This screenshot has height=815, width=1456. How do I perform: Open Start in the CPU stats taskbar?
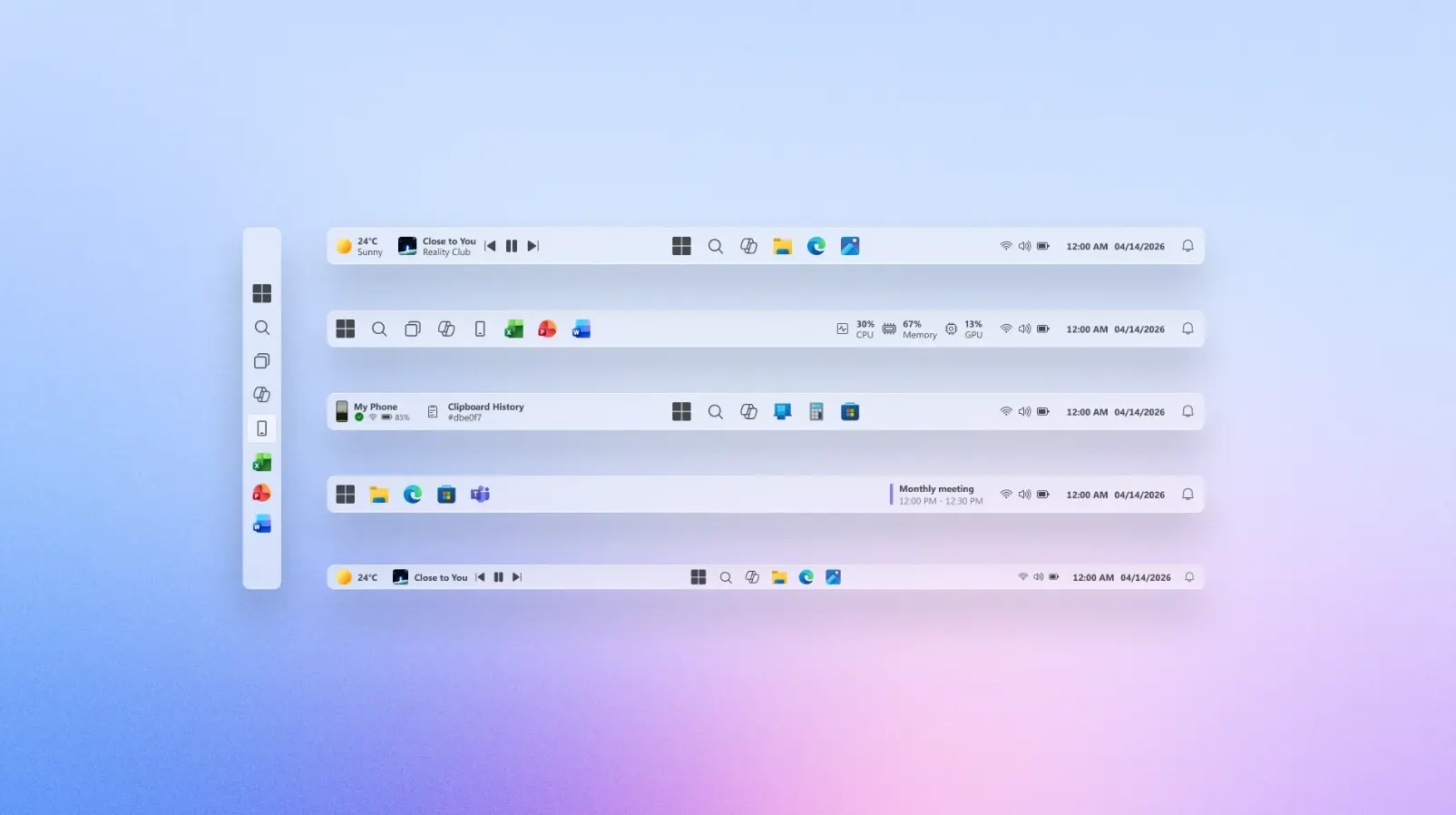tap(346, 329)
